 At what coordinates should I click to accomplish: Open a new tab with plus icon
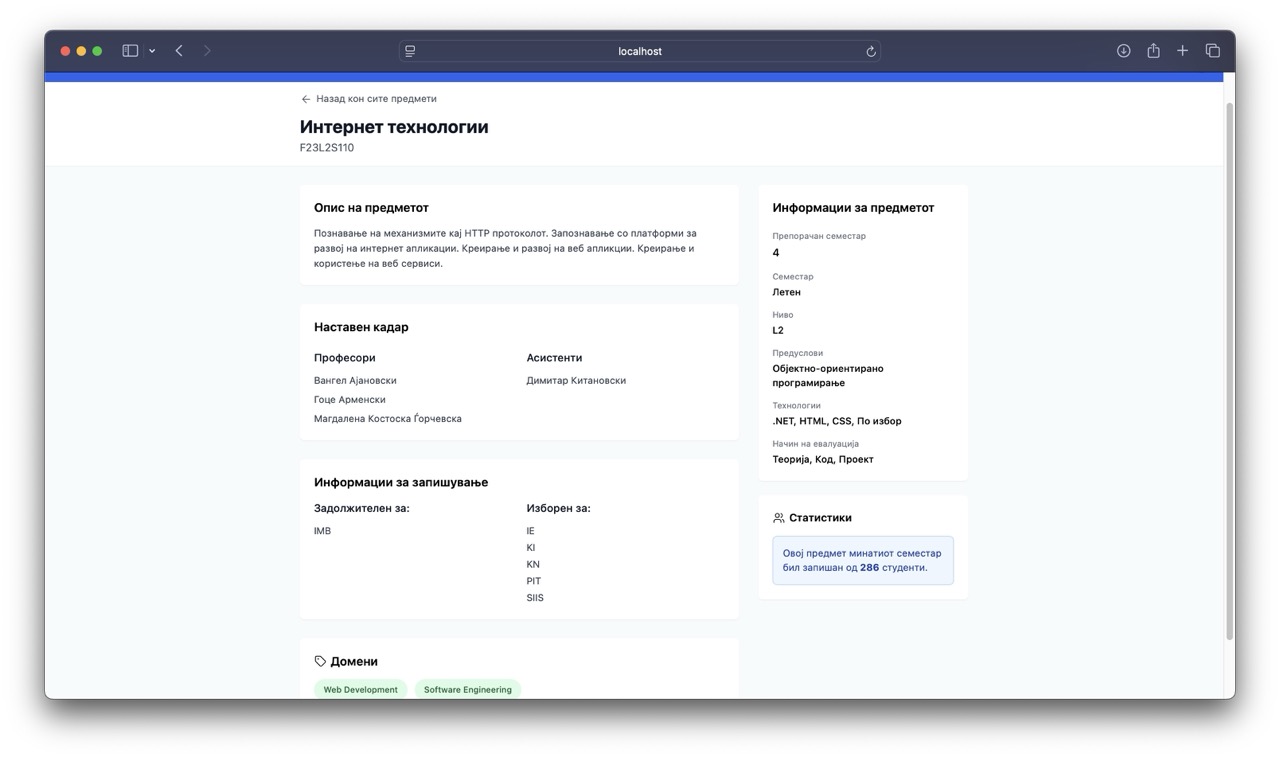(x=1182, y=51)
